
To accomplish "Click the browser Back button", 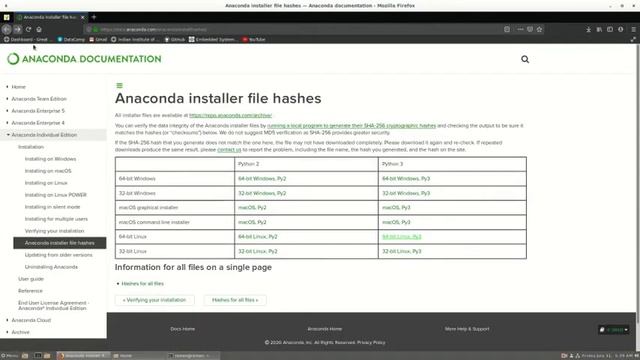I will [7, 29].
